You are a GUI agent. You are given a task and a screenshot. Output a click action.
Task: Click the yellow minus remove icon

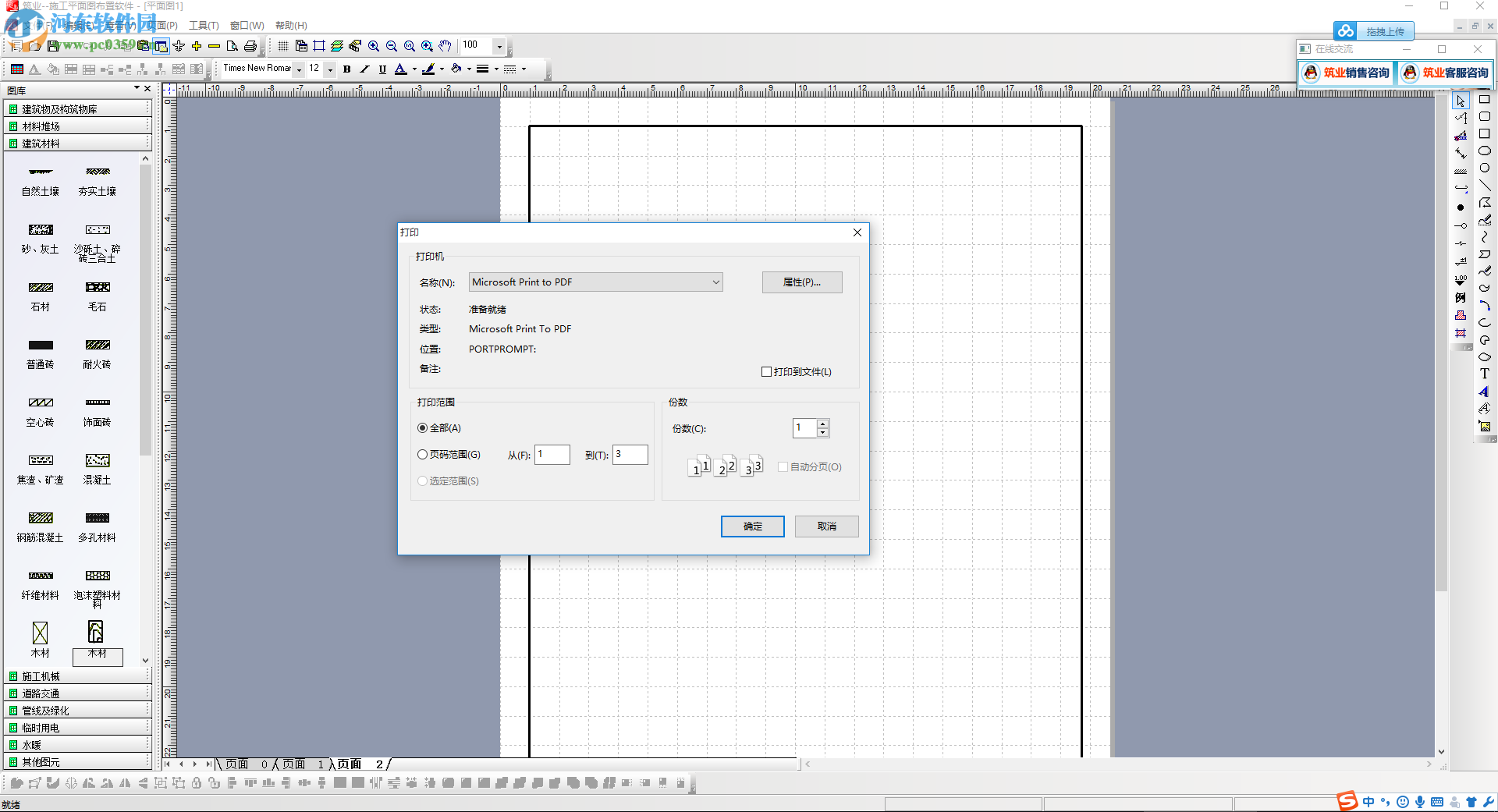214,46
